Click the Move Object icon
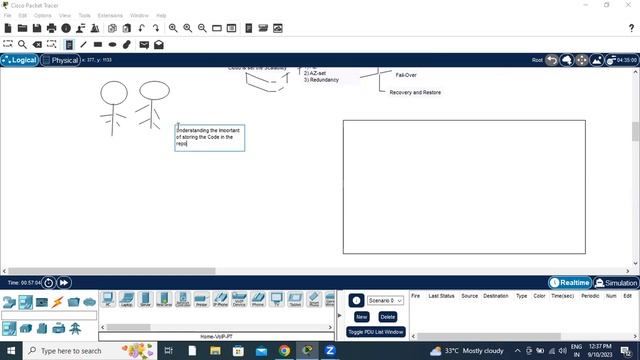The width and height of the screenshot is (640, 360). [582, 60]
